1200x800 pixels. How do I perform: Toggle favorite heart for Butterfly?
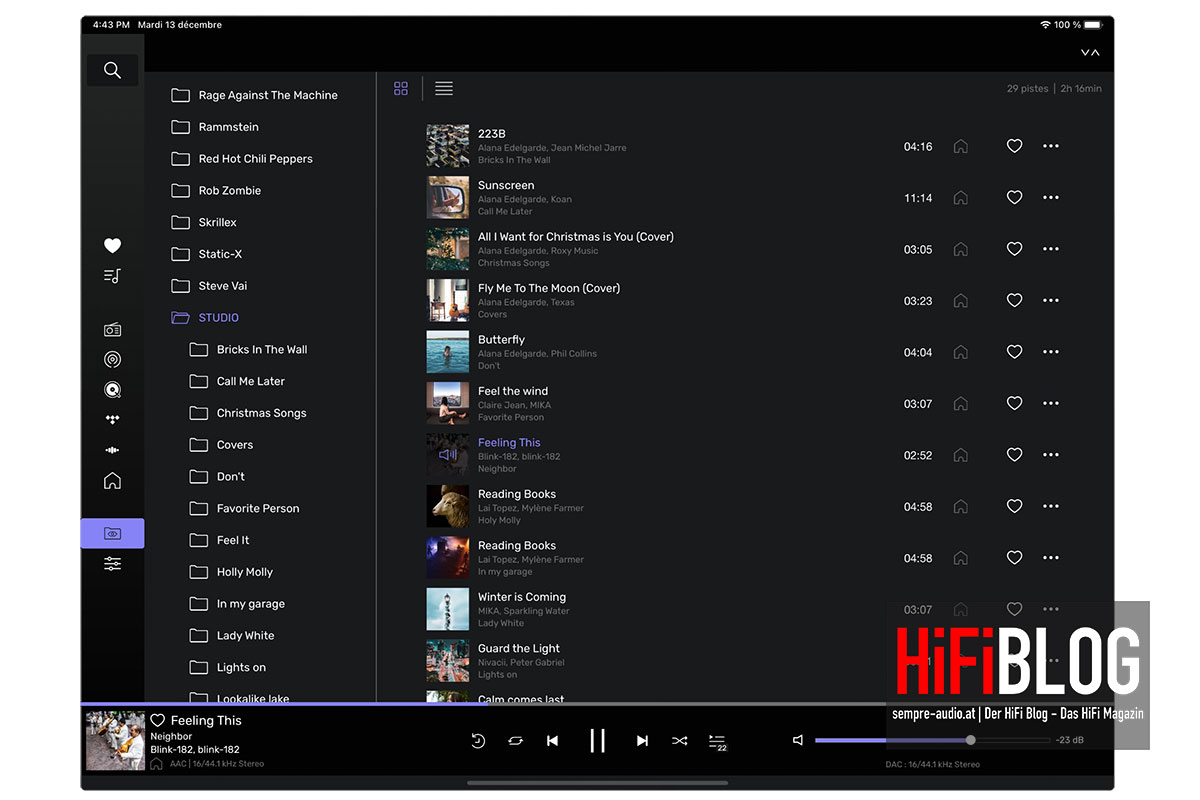pos(1014,352)
